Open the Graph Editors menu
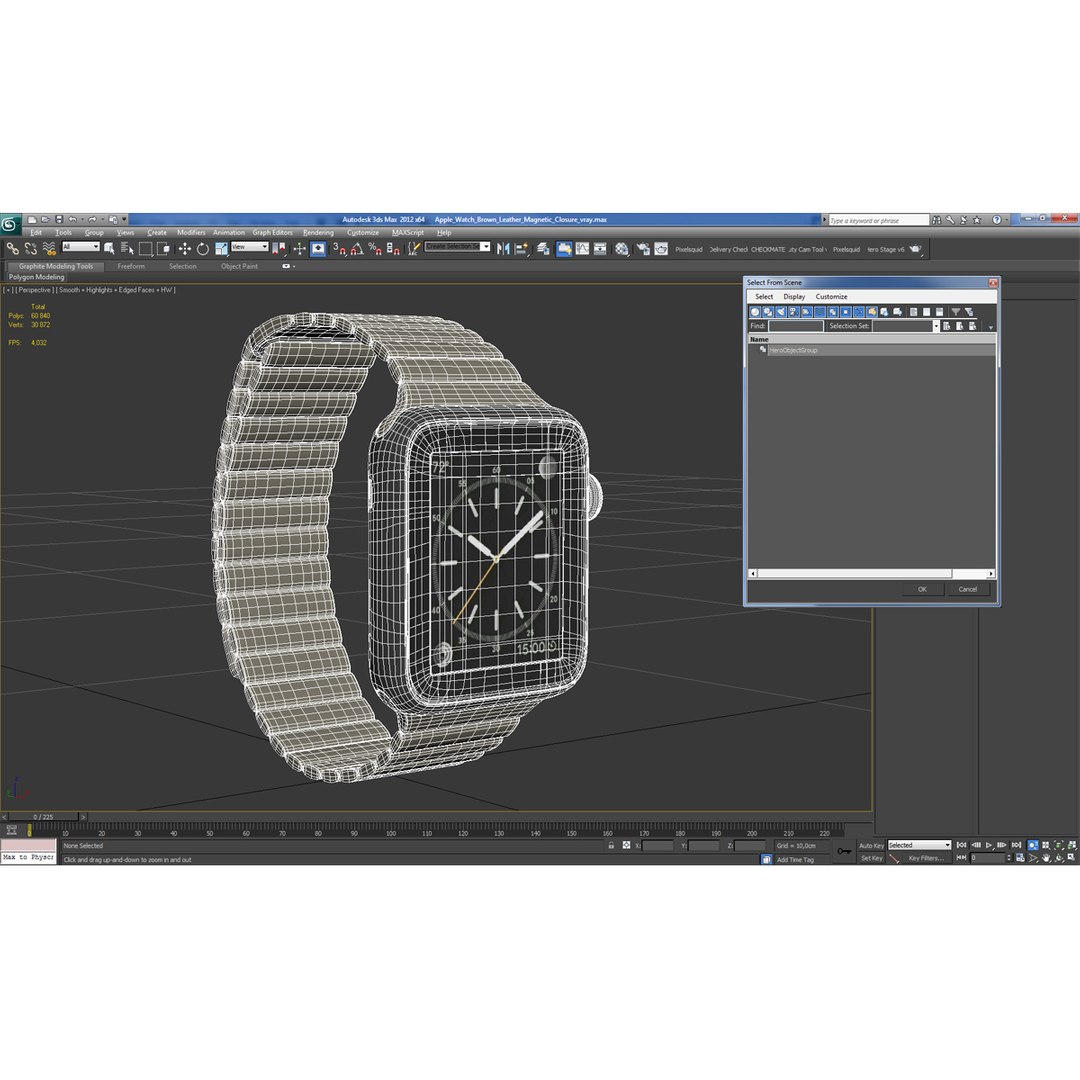 click(272, 233)
